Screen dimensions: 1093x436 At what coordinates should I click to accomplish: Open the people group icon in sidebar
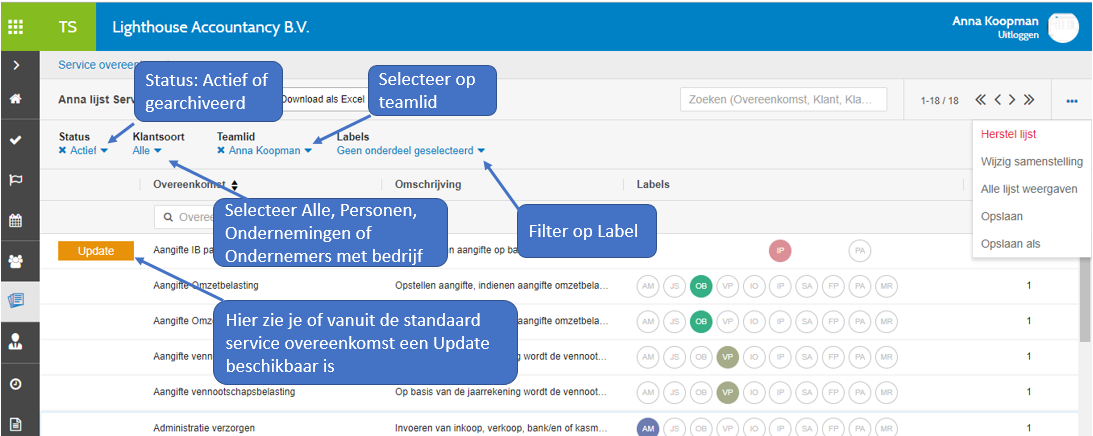[16, 261]
